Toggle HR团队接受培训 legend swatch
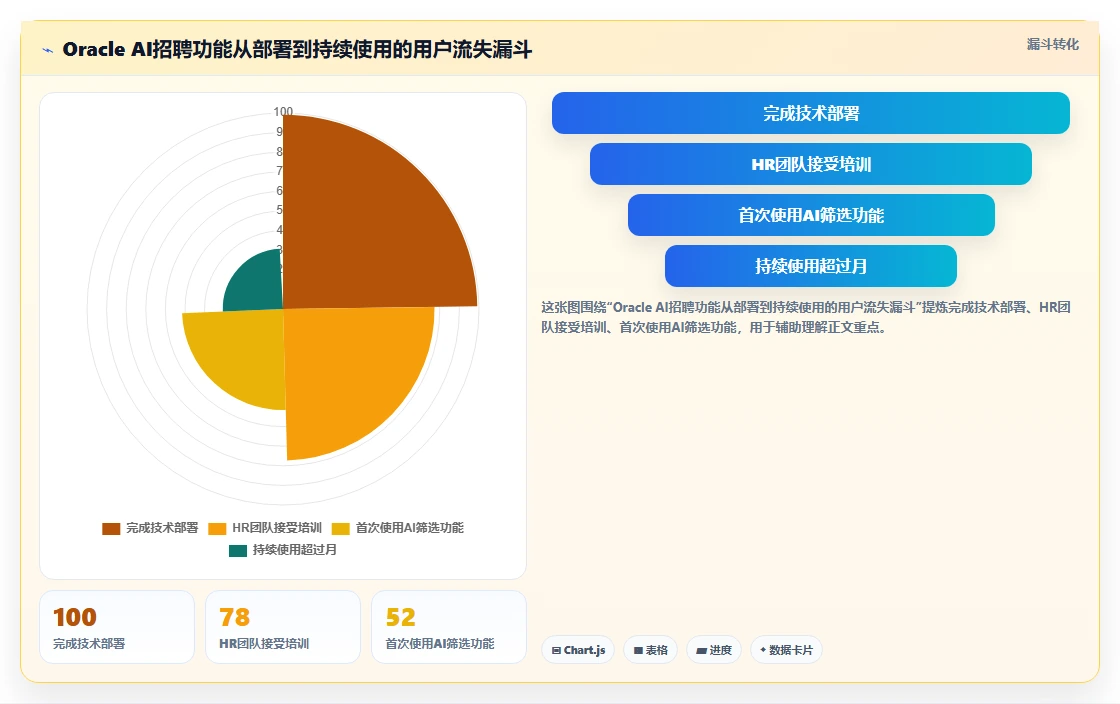Image resolution: width=1120 pixels, height=704 pixels. [x=217, y=528]
